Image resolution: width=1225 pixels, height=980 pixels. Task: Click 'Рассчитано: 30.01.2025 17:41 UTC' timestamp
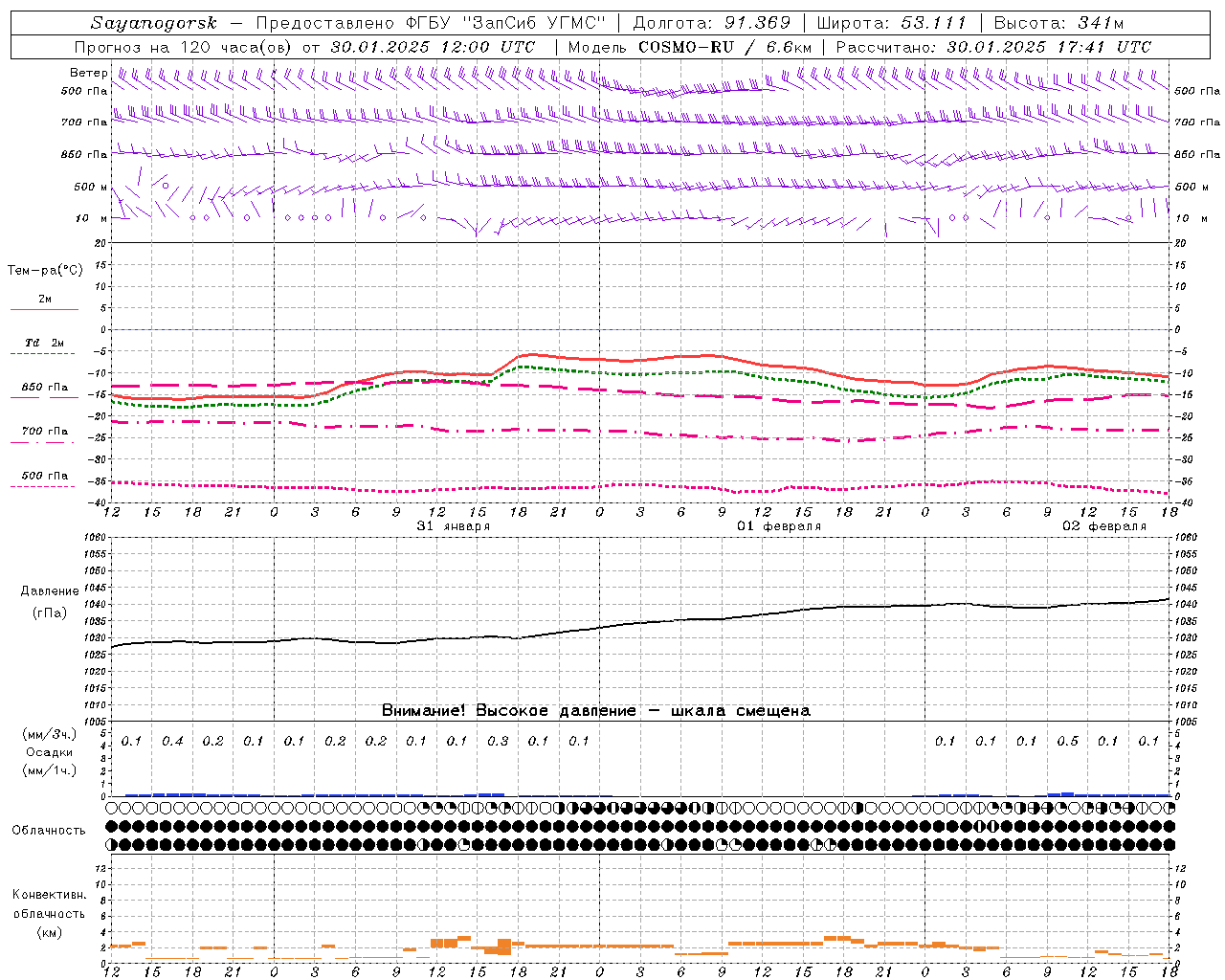[x=993, y=47]
